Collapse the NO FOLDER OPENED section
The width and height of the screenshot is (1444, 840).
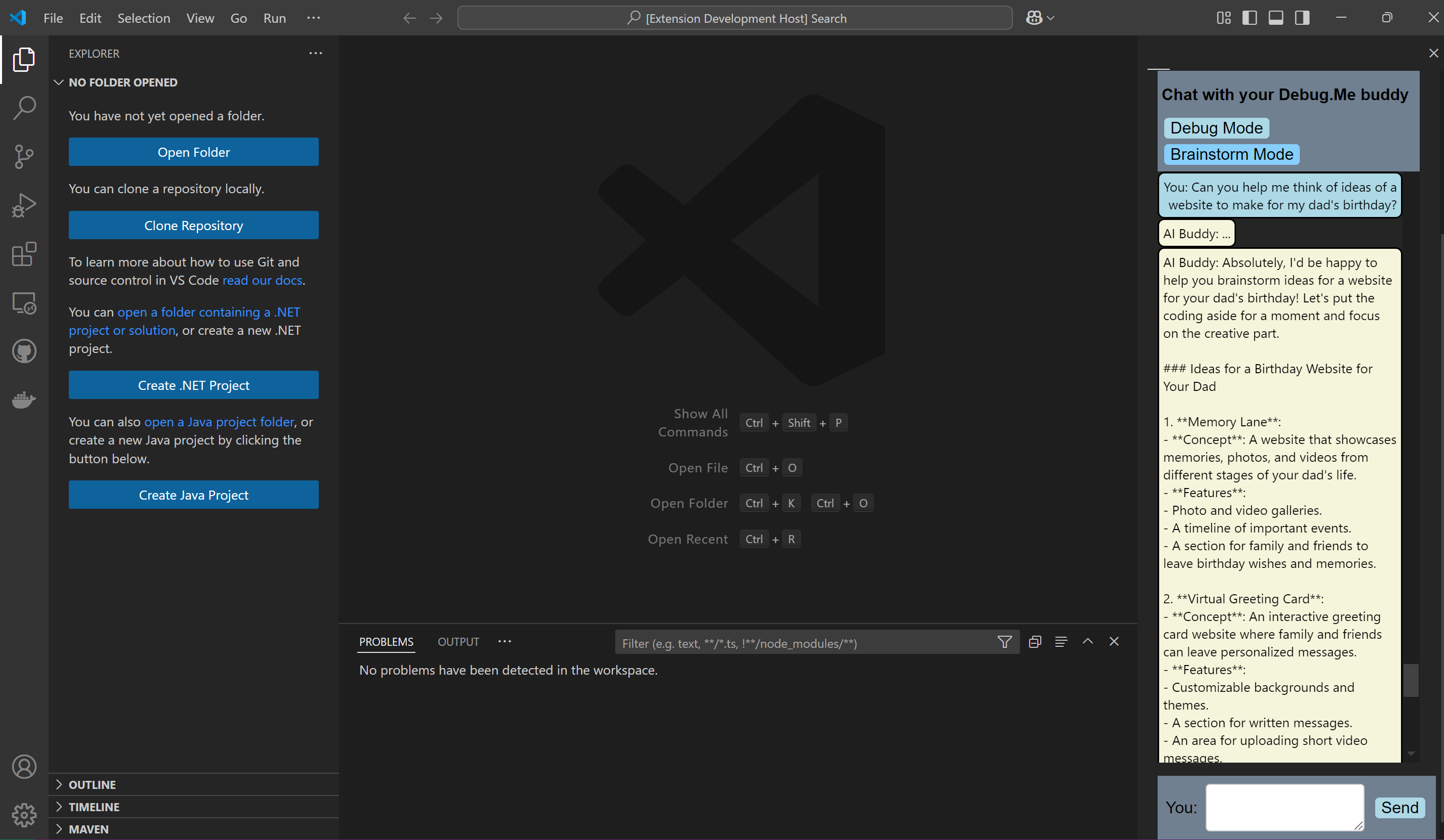[x=122, y=82]
